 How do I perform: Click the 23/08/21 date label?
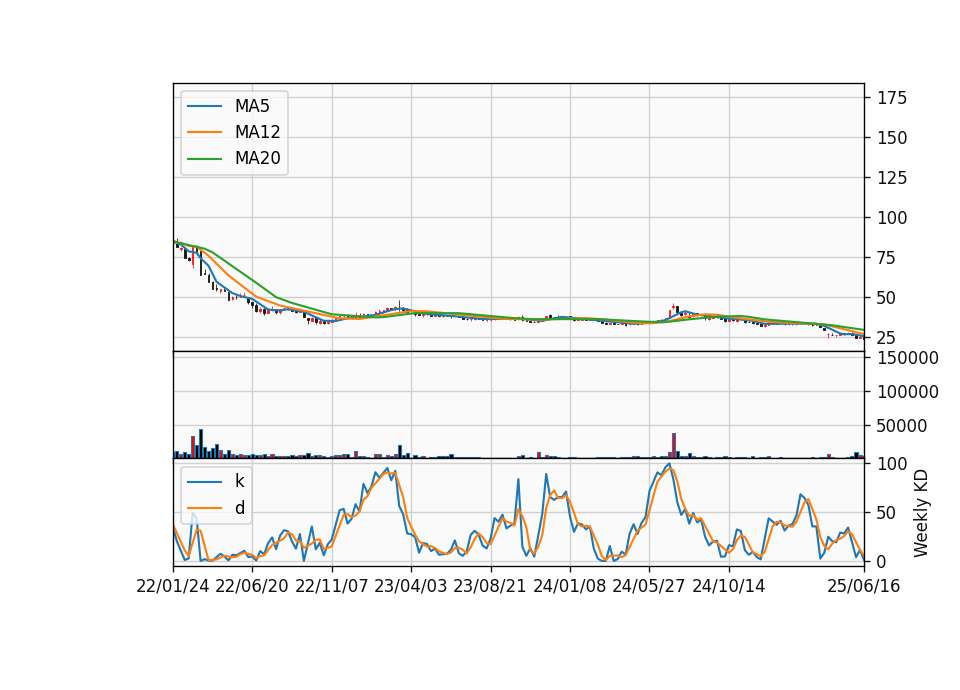(489, 586)
